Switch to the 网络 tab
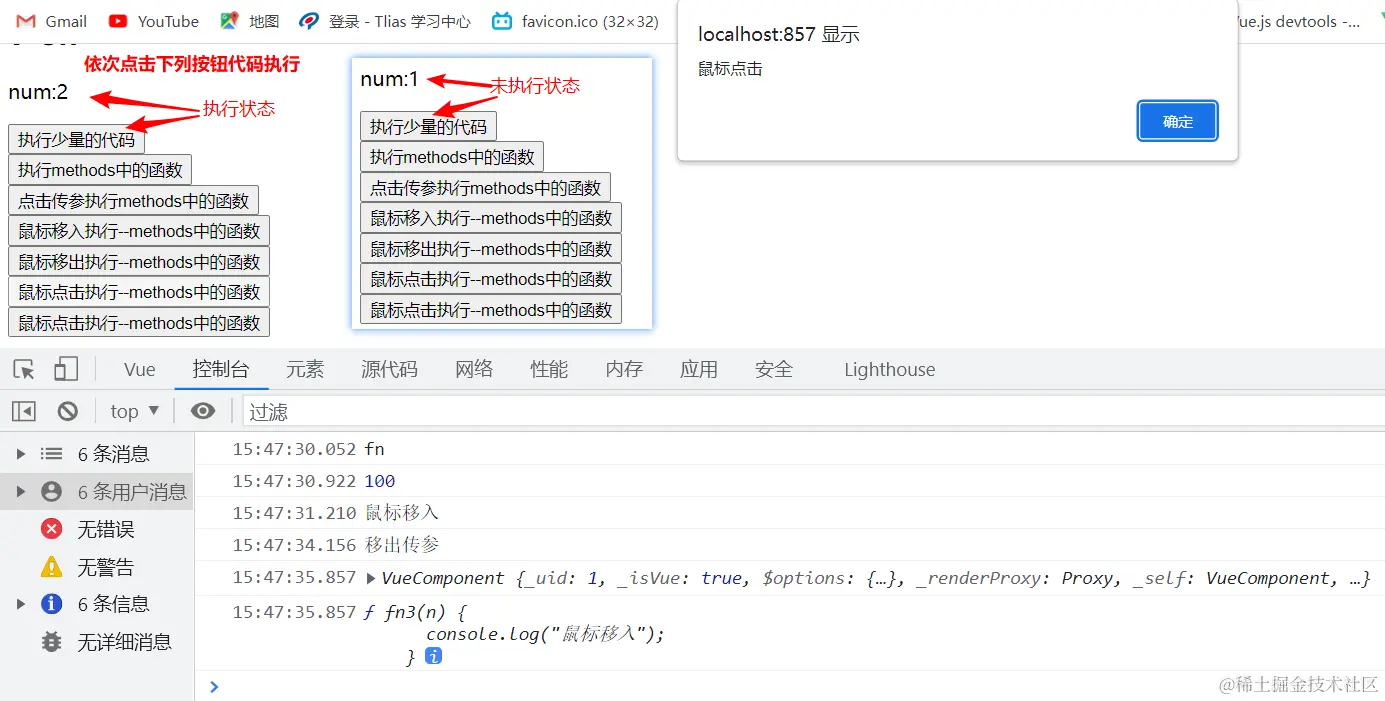This screenshot has width=1385, height=701. (x=474, y=369)
